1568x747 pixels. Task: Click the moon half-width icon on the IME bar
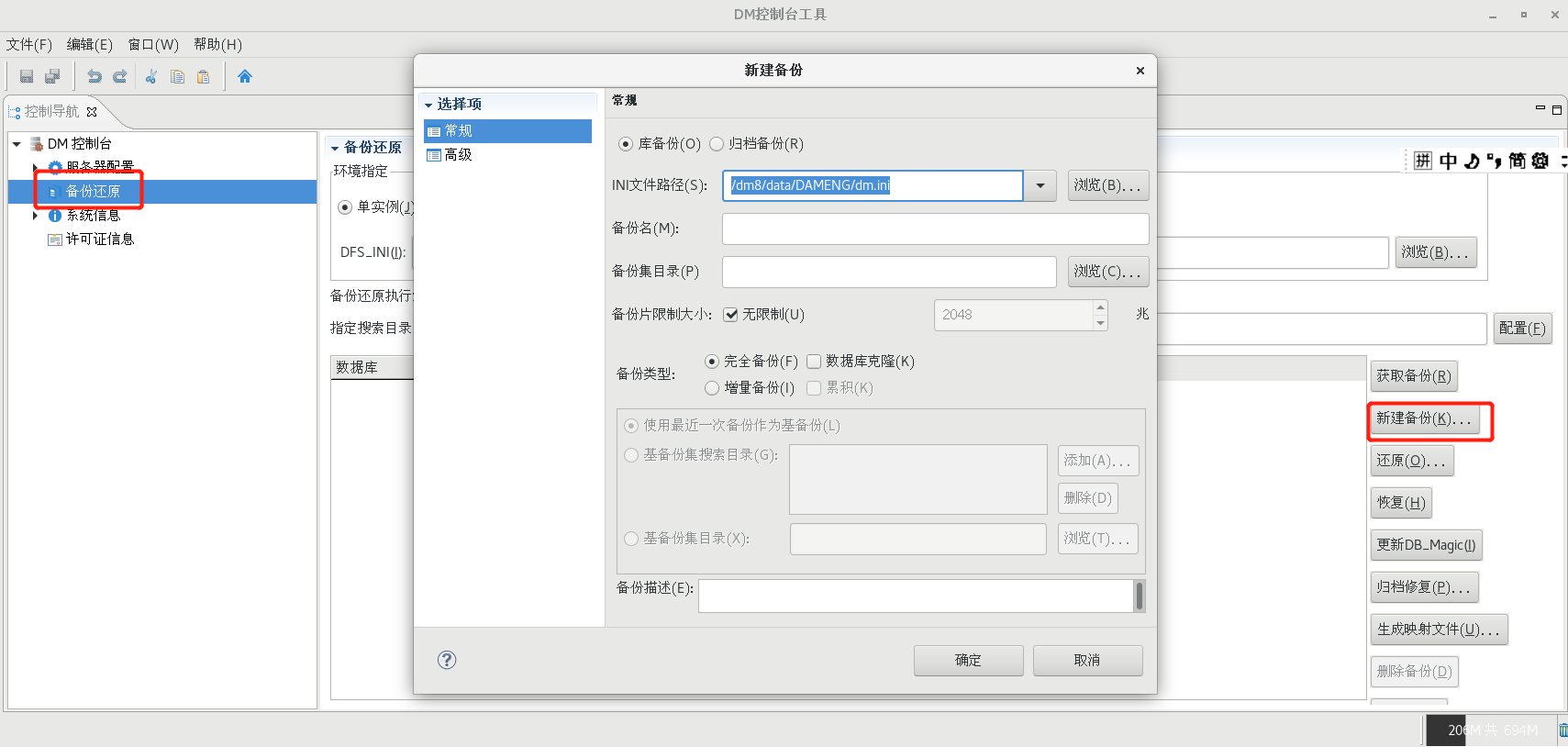tap(1472, 161)
